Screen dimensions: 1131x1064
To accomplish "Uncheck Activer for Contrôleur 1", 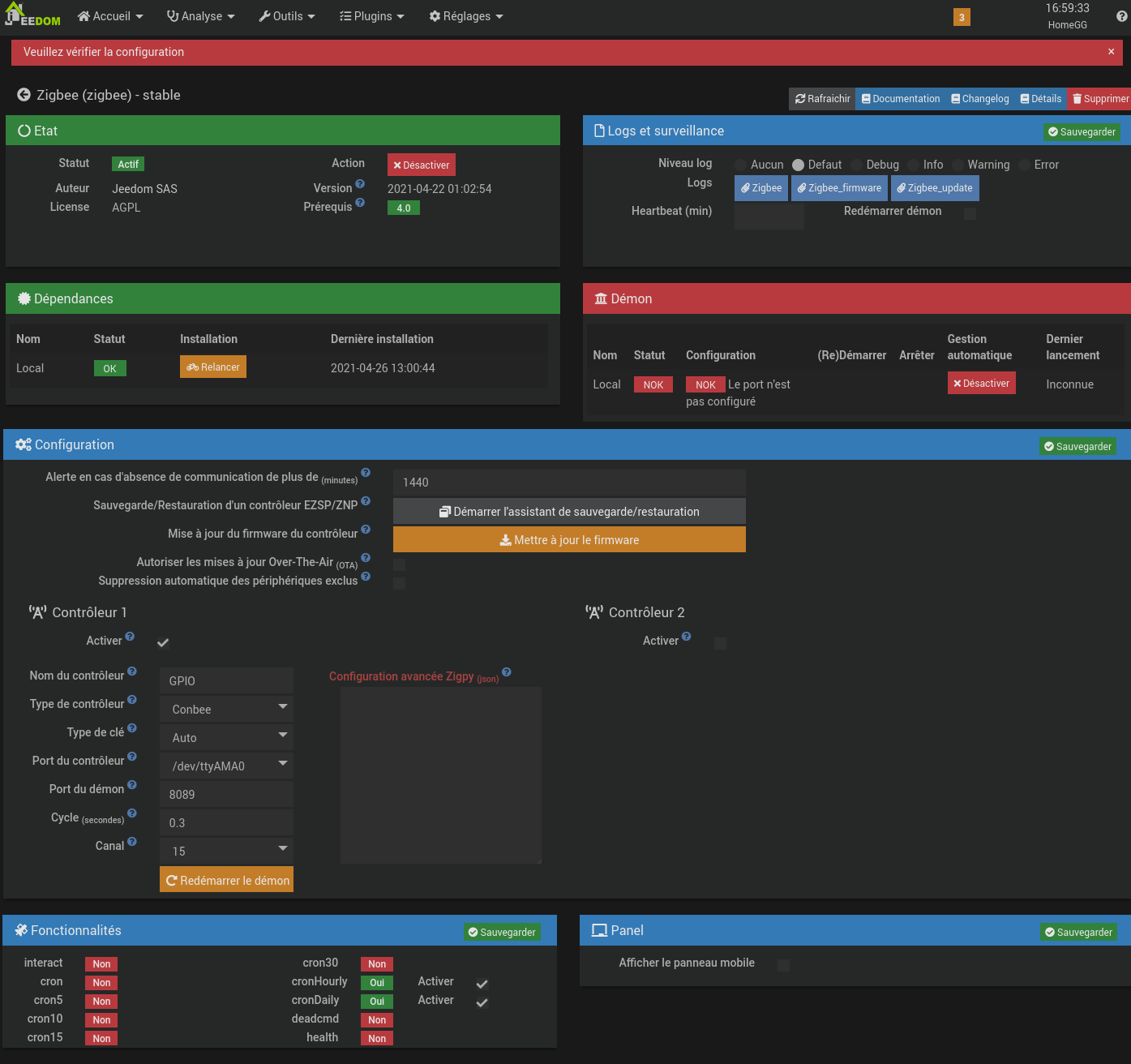I will tap(163, 643).
